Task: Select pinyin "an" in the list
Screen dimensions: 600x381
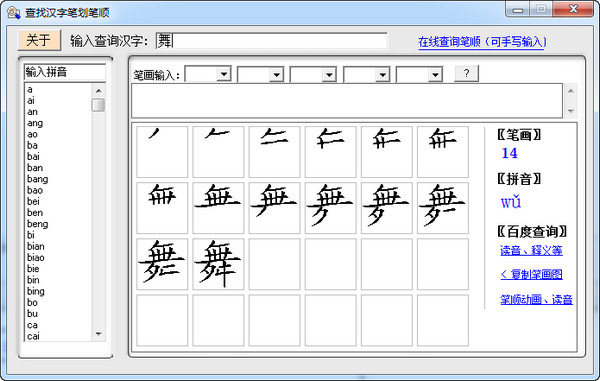Action: click(32, 112)
